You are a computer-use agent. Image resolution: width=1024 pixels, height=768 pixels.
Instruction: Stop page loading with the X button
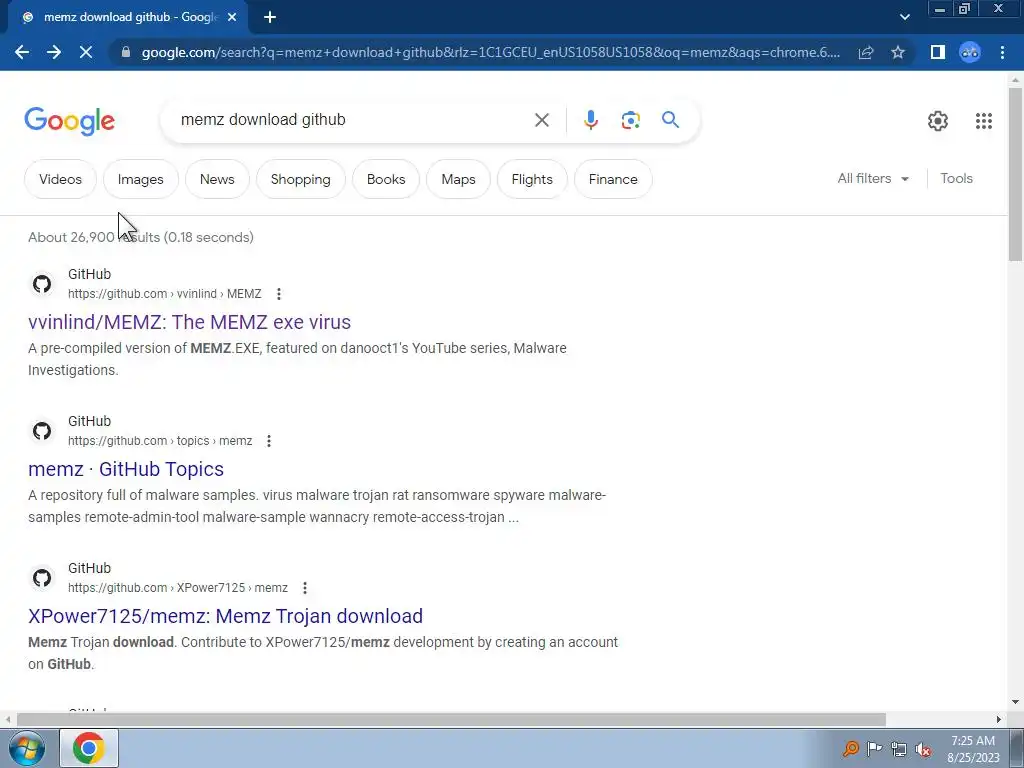(x=86, y=52)
